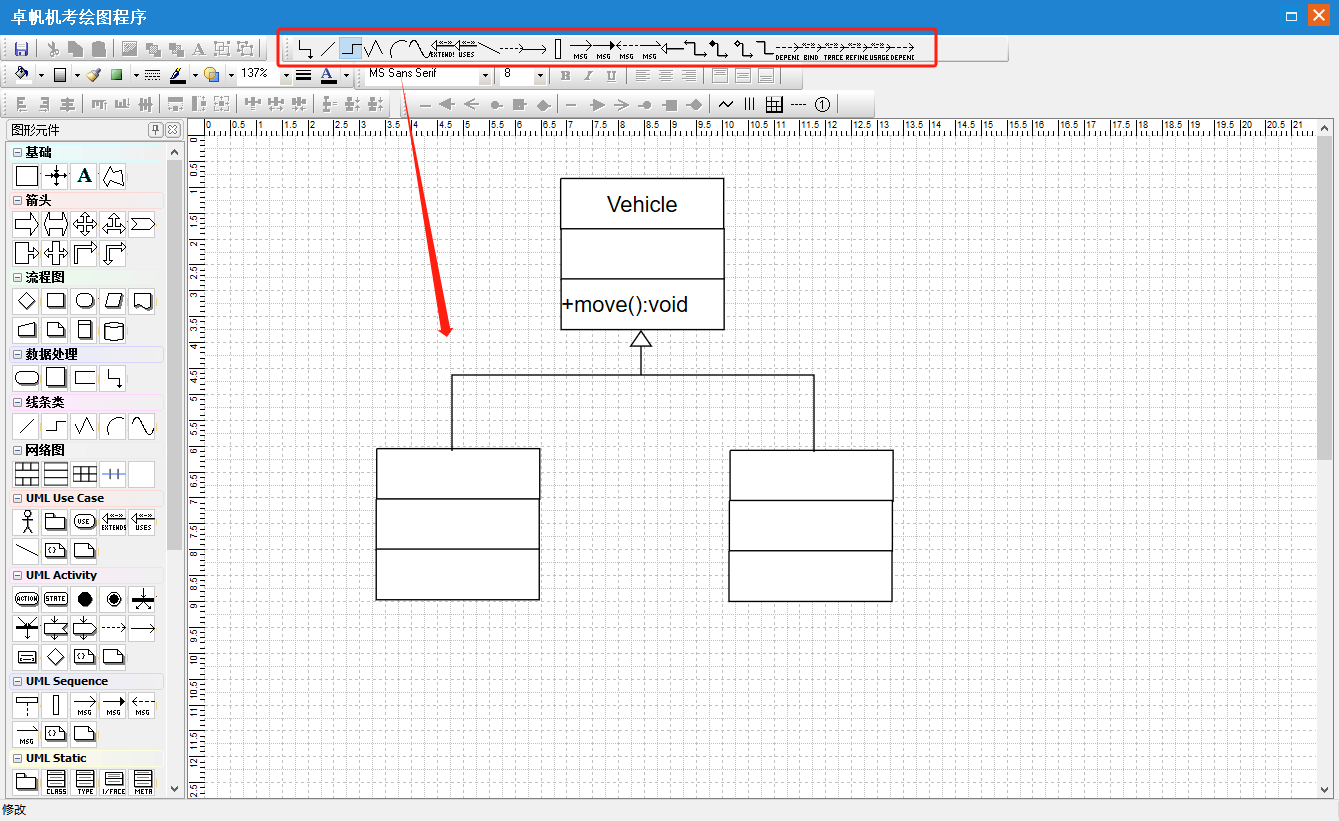Screen dimensions: 1339x821
Task: Click the UML Sequence category header
Action: [67, 681]
